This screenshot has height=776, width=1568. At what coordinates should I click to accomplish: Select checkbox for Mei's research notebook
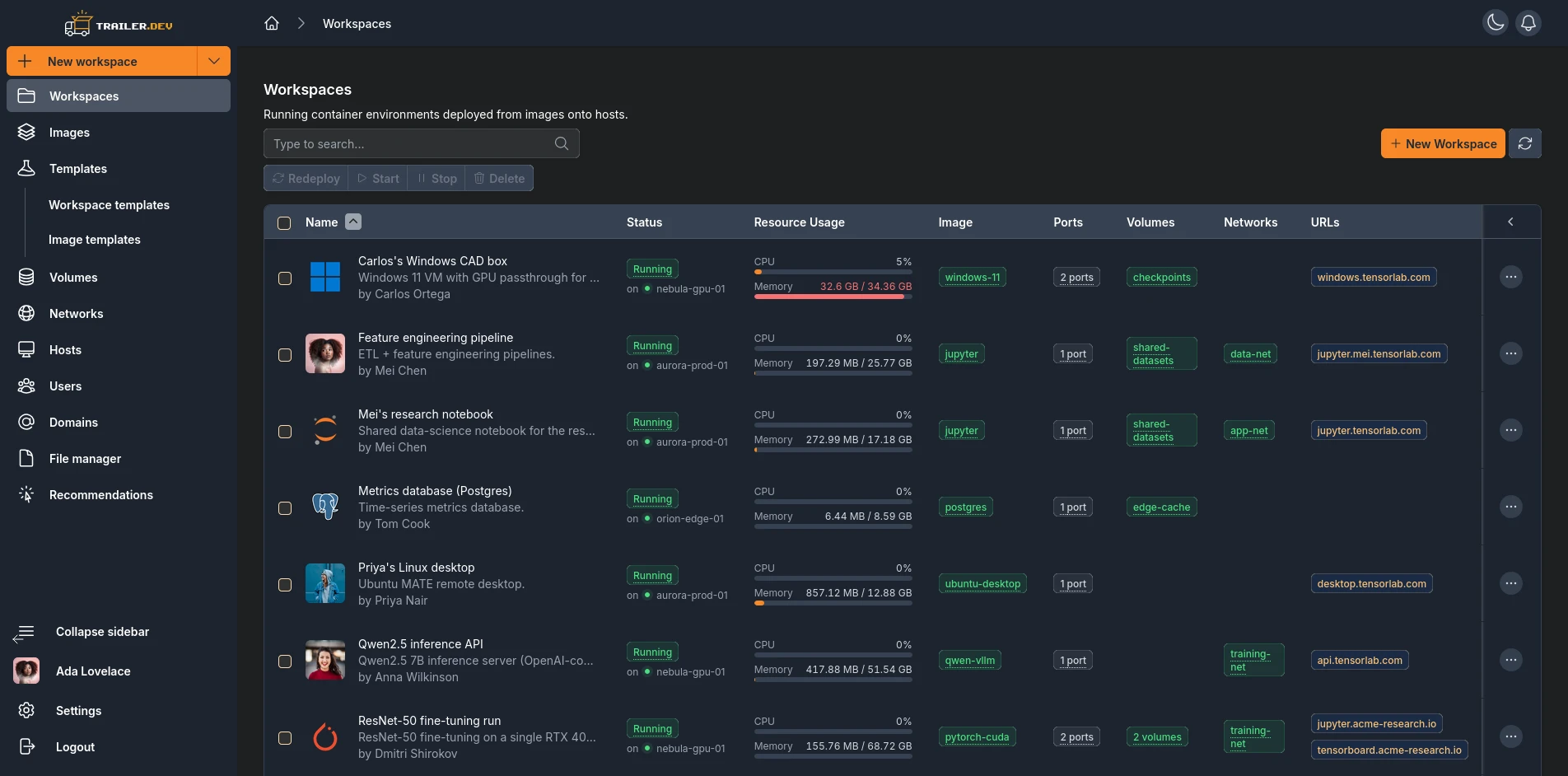point(285,432)
